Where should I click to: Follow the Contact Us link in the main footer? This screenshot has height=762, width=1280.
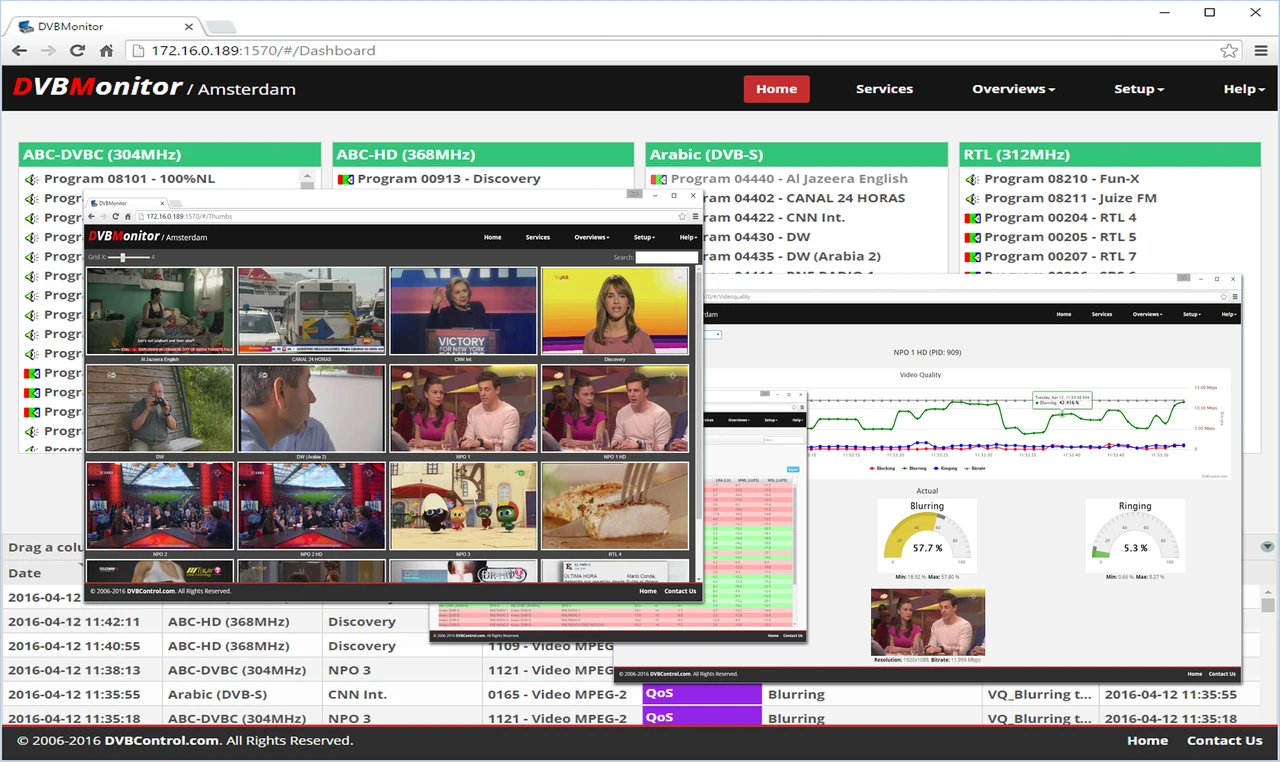click(1224, 741)
